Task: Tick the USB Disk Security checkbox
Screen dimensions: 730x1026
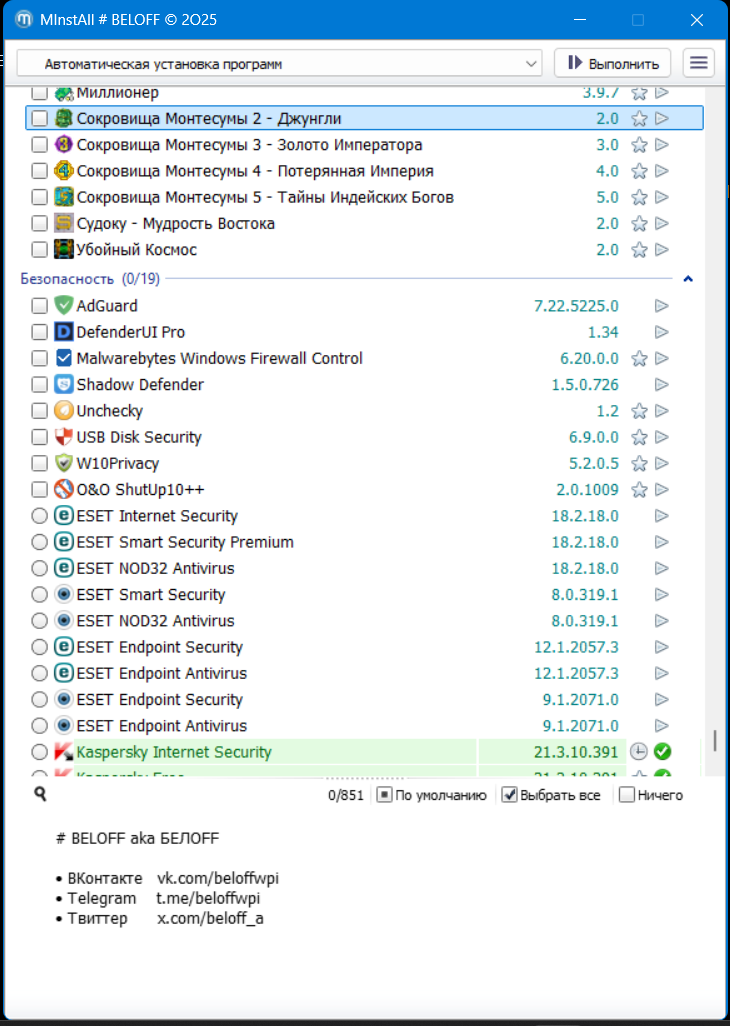Action: pyautogui.click(x=39, y=437)
